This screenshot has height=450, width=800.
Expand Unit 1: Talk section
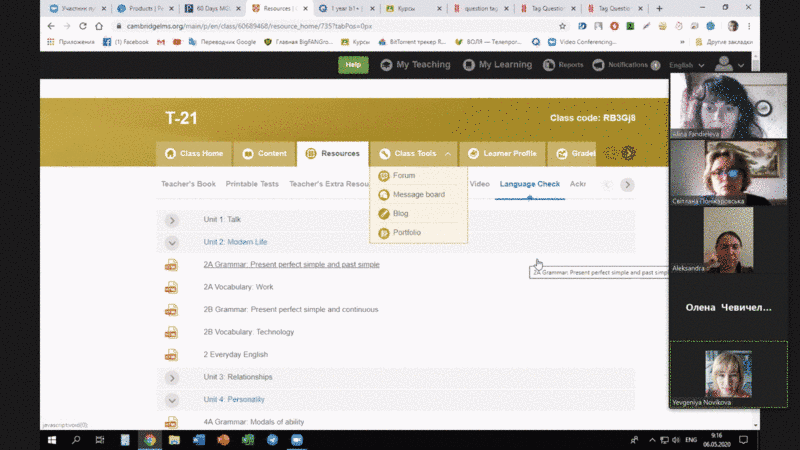pyautogui.click(x=172, y=220)
